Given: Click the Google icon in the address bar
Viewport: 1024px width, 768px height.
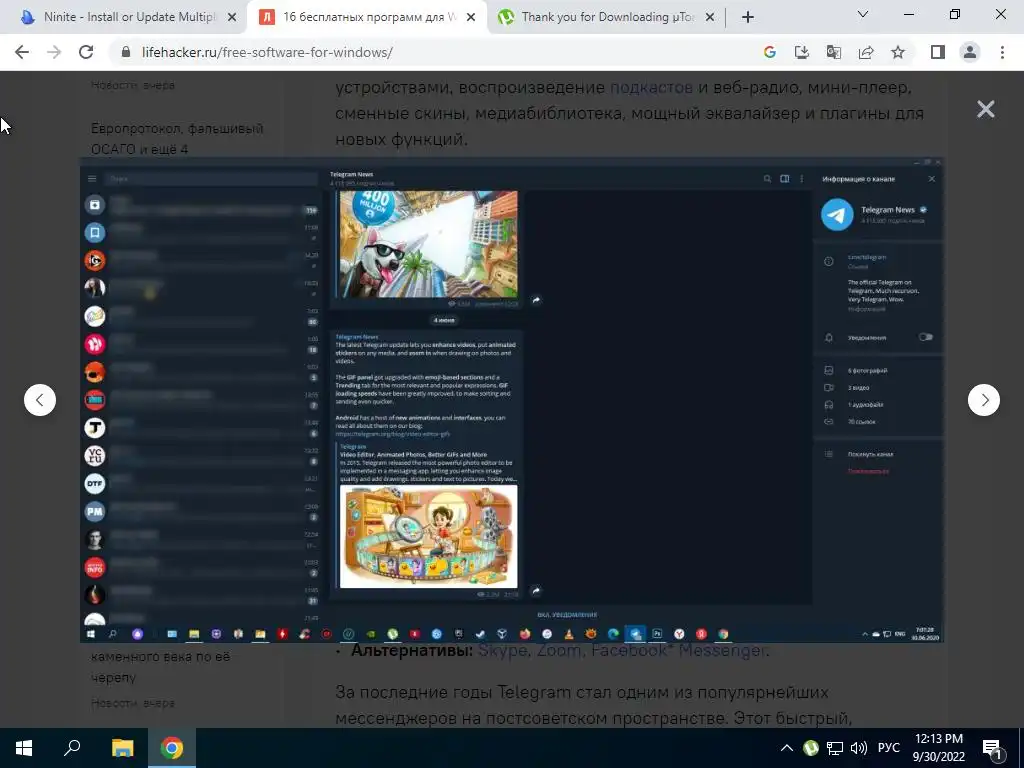Looking at the screenshot, I should 769,52.
